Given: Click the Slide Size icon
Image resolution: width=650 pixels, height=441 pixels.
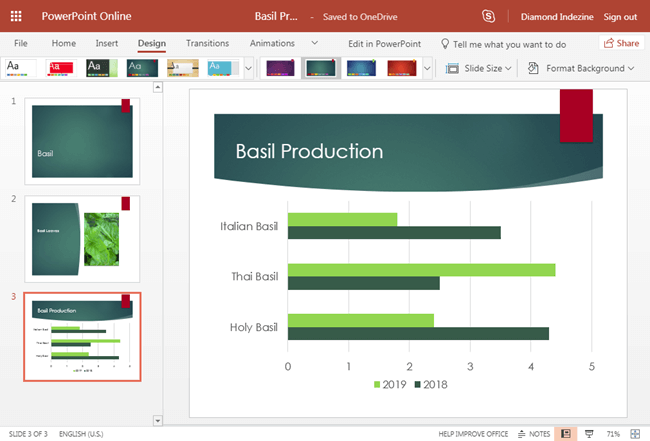Looking at the screenshot, I should tap(453, 68).
